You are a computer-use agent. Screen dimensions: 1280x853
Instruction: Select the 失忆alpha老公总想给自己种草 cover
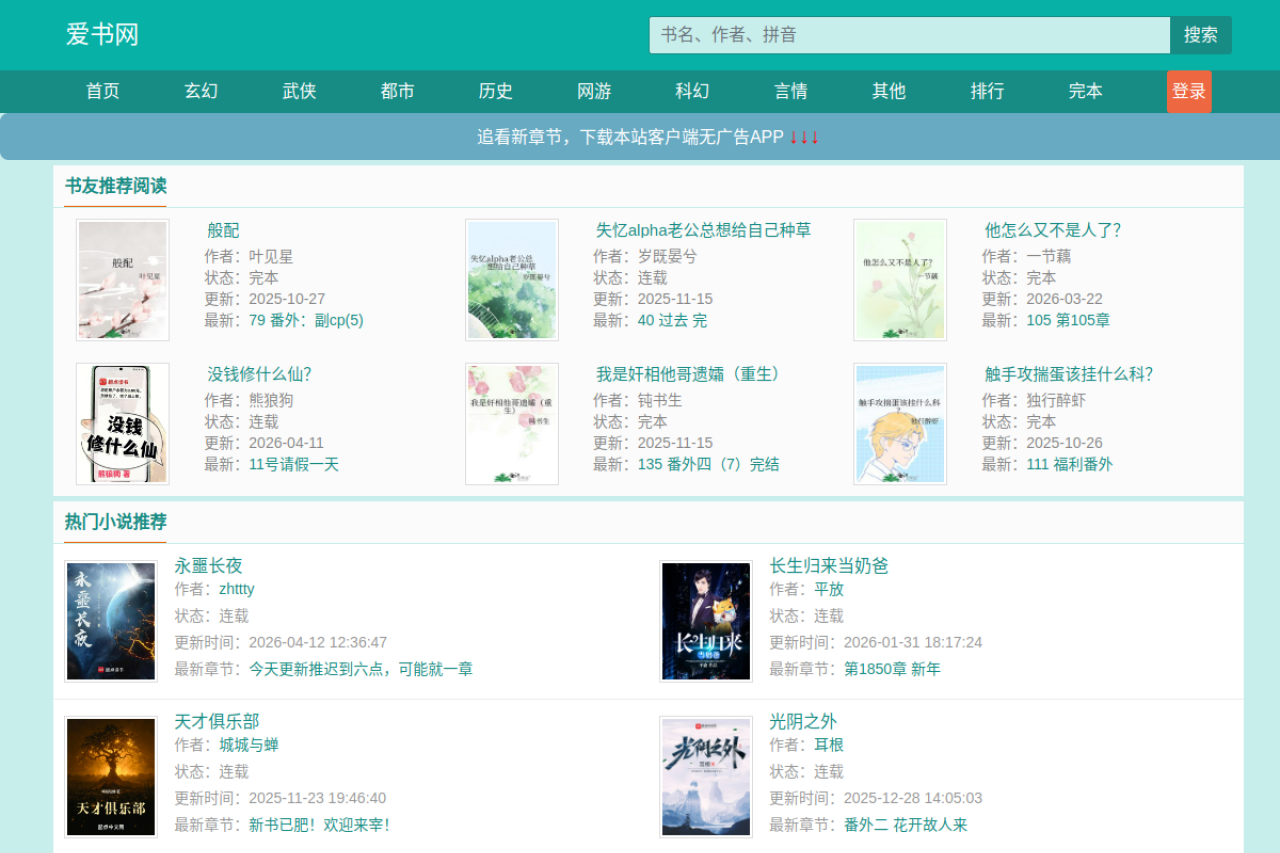pos(511,280)
